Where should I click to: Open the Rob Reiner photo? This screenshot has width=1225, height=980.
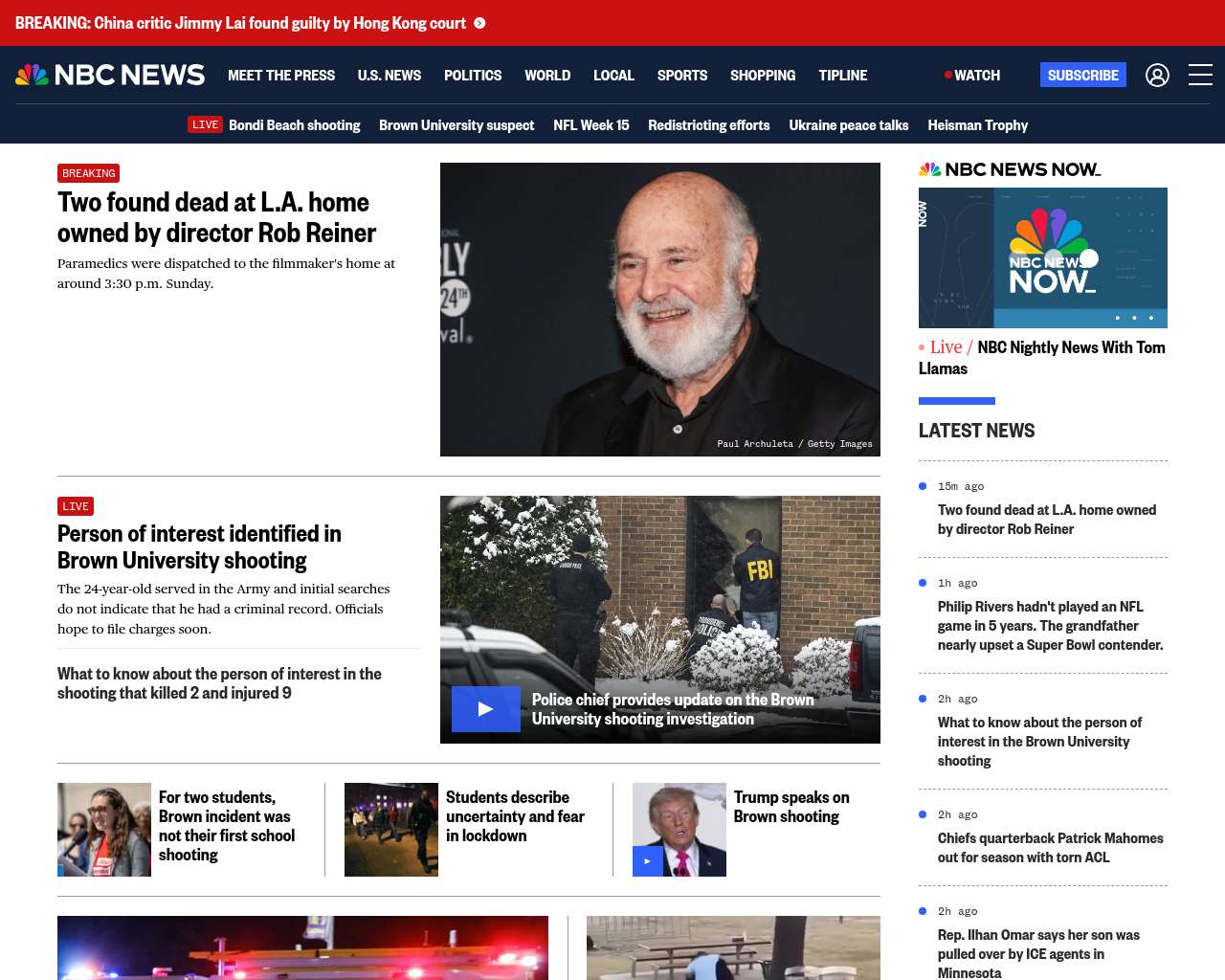pos(660,309)
